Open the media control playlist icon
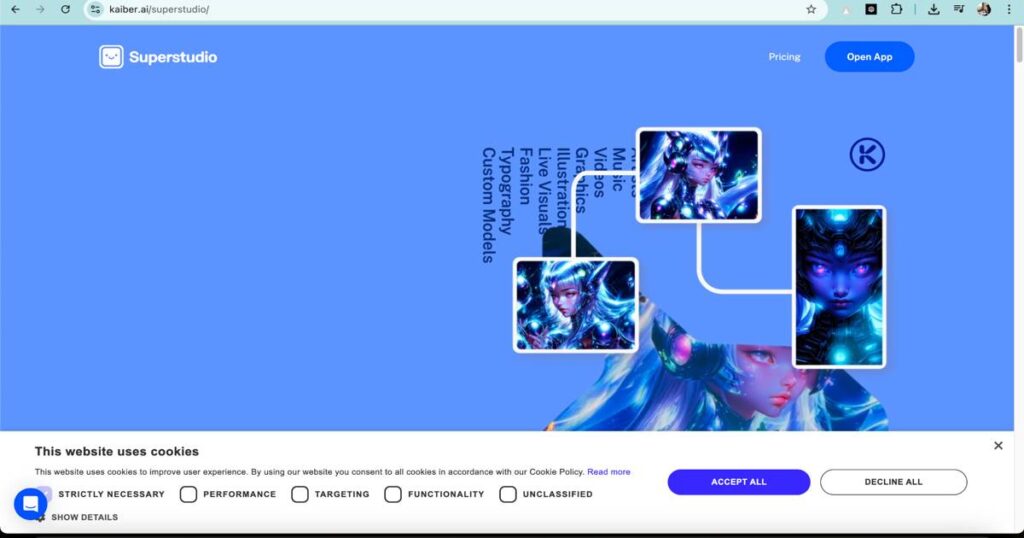The height and width of the screenshot is (538, 1024). pyautogui.click(x=959, y=9)
